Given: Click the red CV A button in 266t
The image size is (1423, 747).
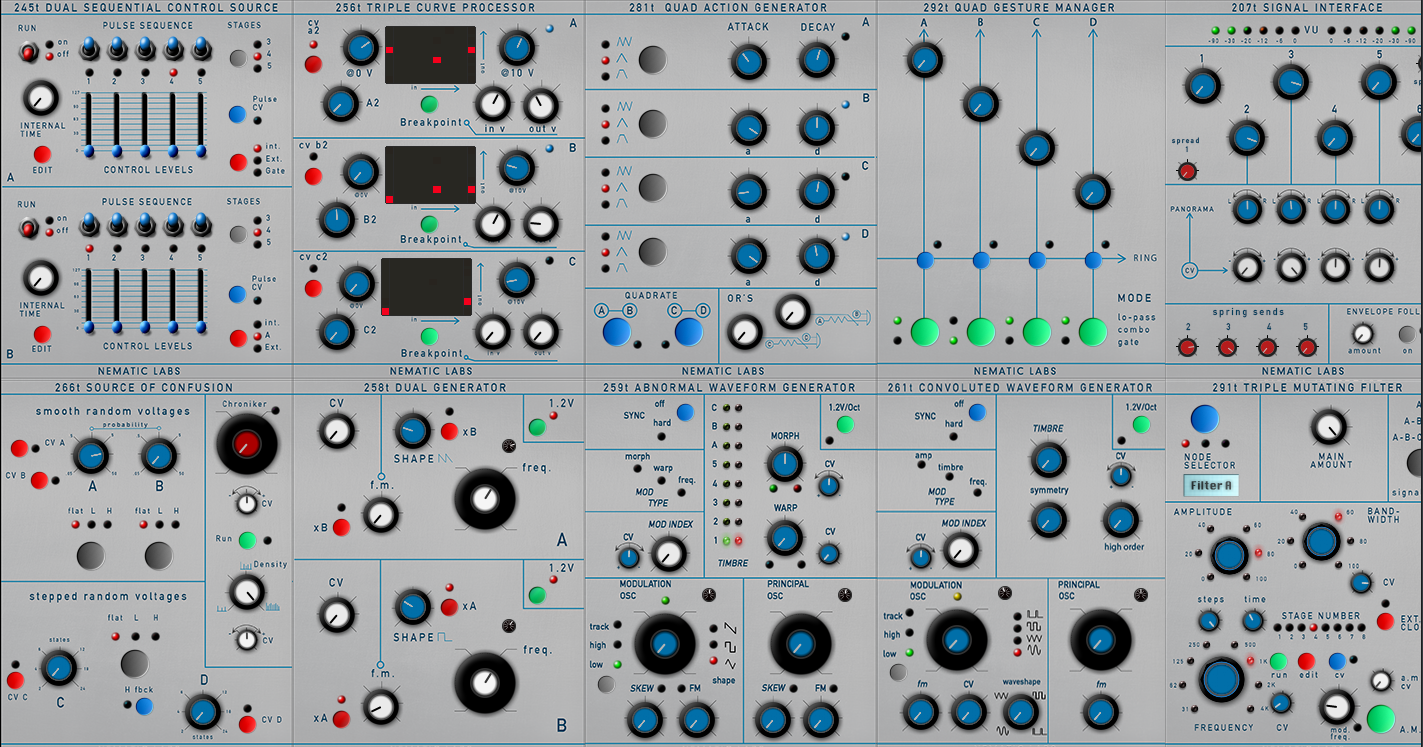Looking at the screenshot, I should pos(18,448).
